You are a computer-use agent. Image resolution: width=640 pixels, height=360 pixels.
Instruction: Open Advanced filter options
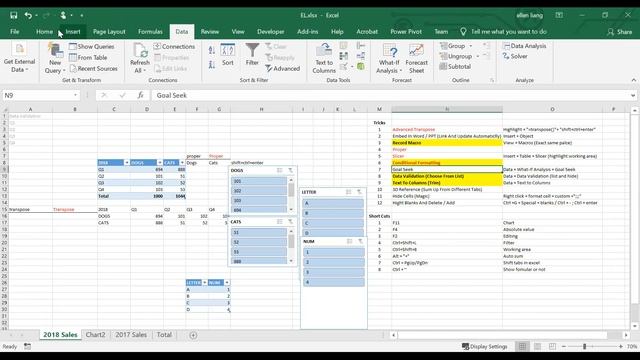coord(283,69)
